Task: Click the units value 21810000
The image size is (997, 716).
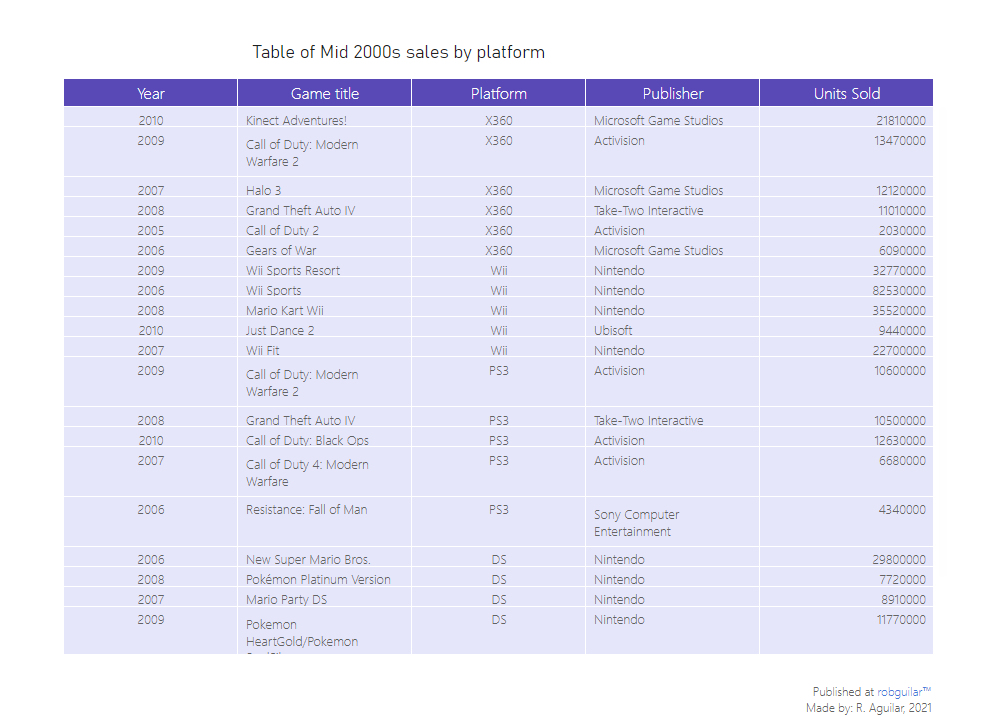Action: [900, 120]
